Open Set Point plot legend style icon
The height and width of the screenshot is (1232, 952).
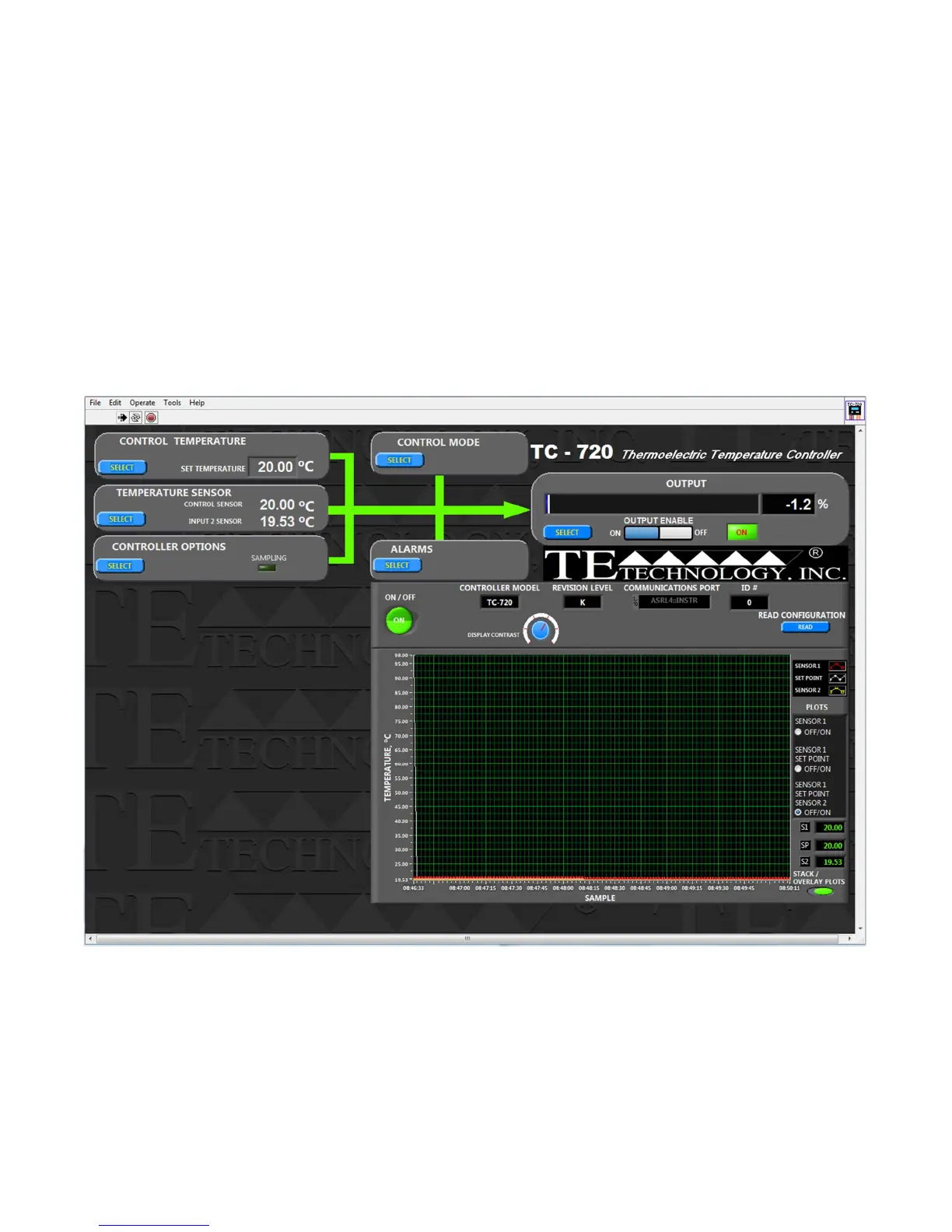click(x=837, y=678)
